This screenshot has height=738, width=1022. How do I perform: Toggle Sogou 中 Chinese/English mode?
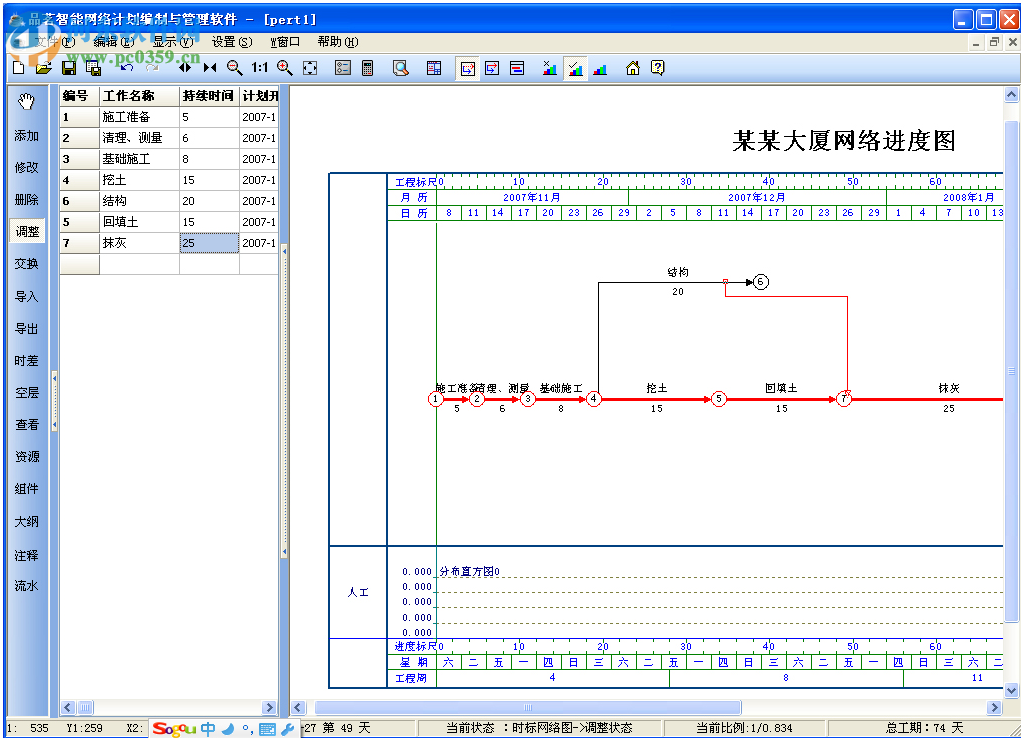(x=208, y=728)
